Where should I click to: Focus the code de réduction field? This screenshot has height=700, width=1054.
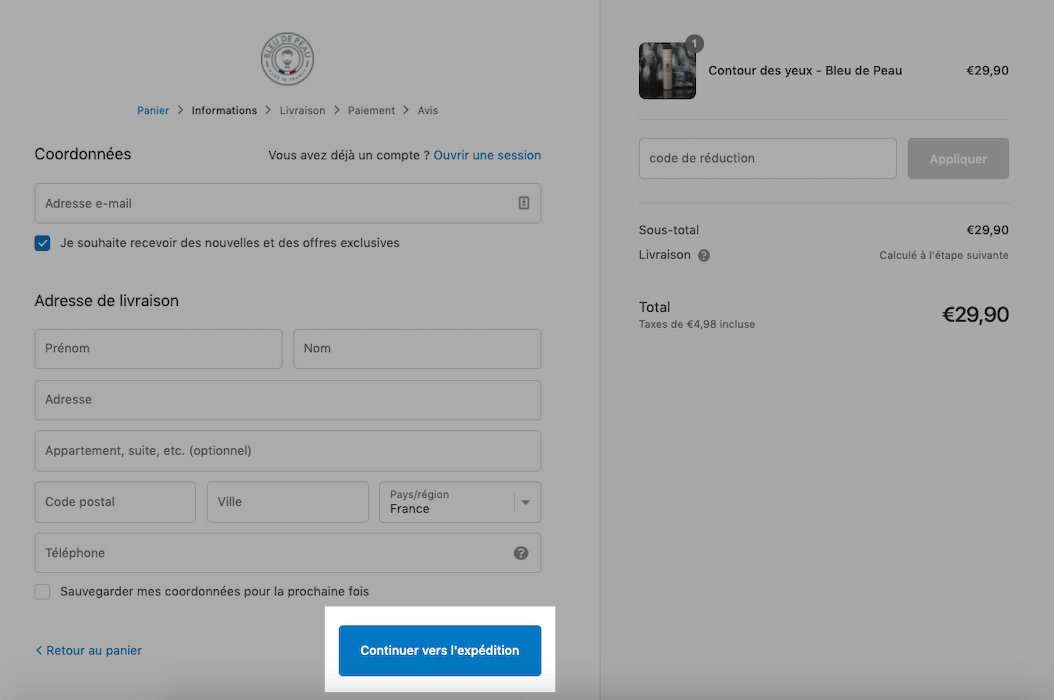tap(768, 159)
